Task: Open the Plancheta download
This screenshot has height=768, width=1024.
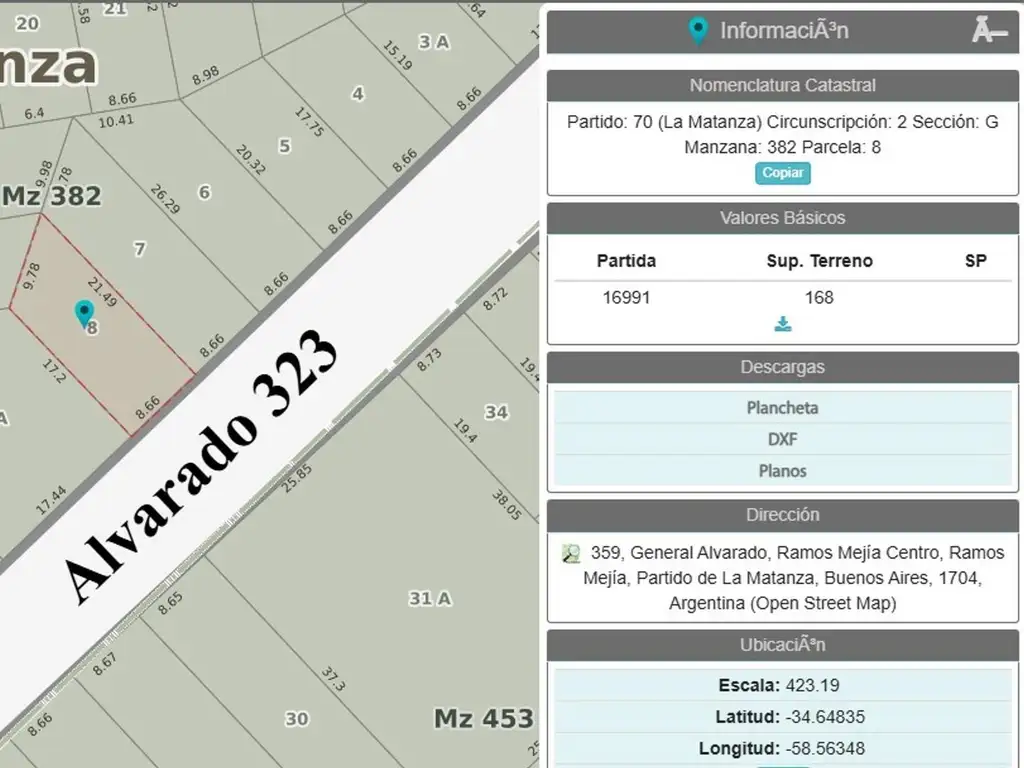Action: pos(782,408)
